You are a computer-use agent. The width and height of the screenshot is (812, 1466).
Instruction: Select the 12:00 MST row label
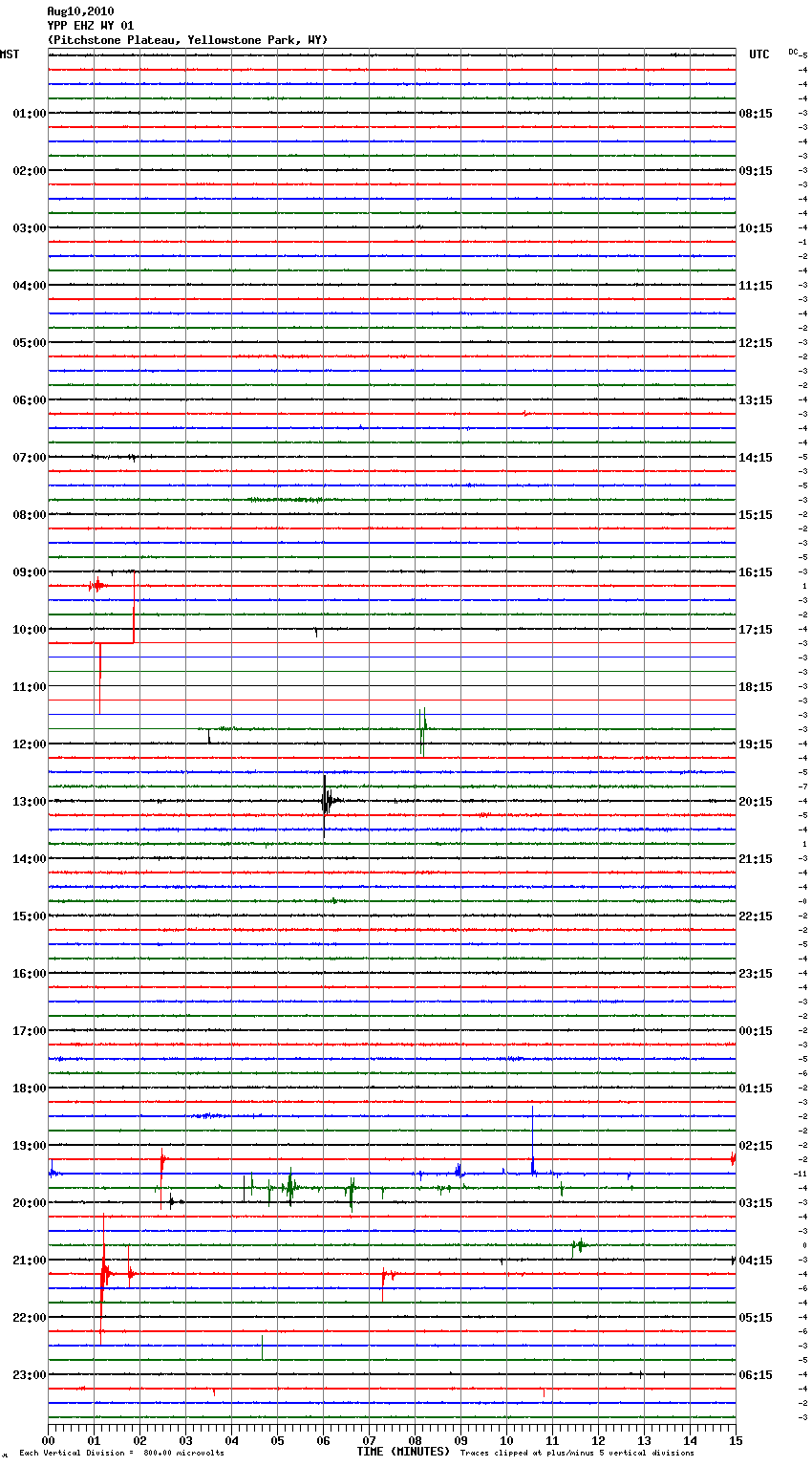[30, 744]
